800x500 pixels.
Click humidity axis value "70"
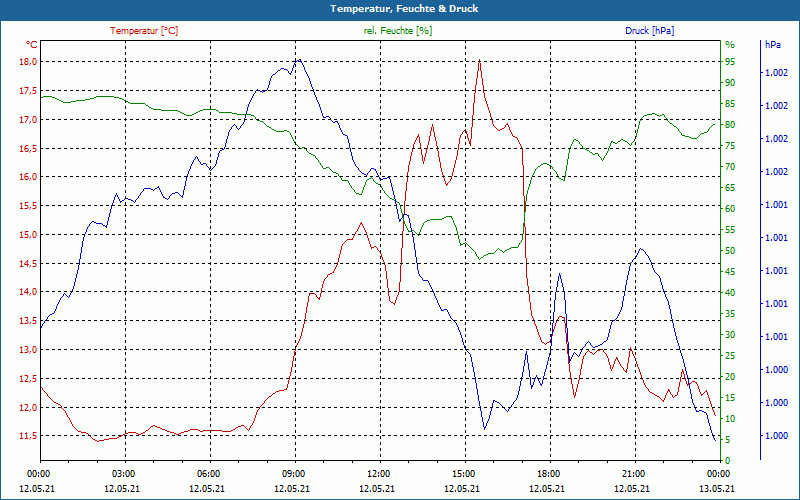(730, 167)
